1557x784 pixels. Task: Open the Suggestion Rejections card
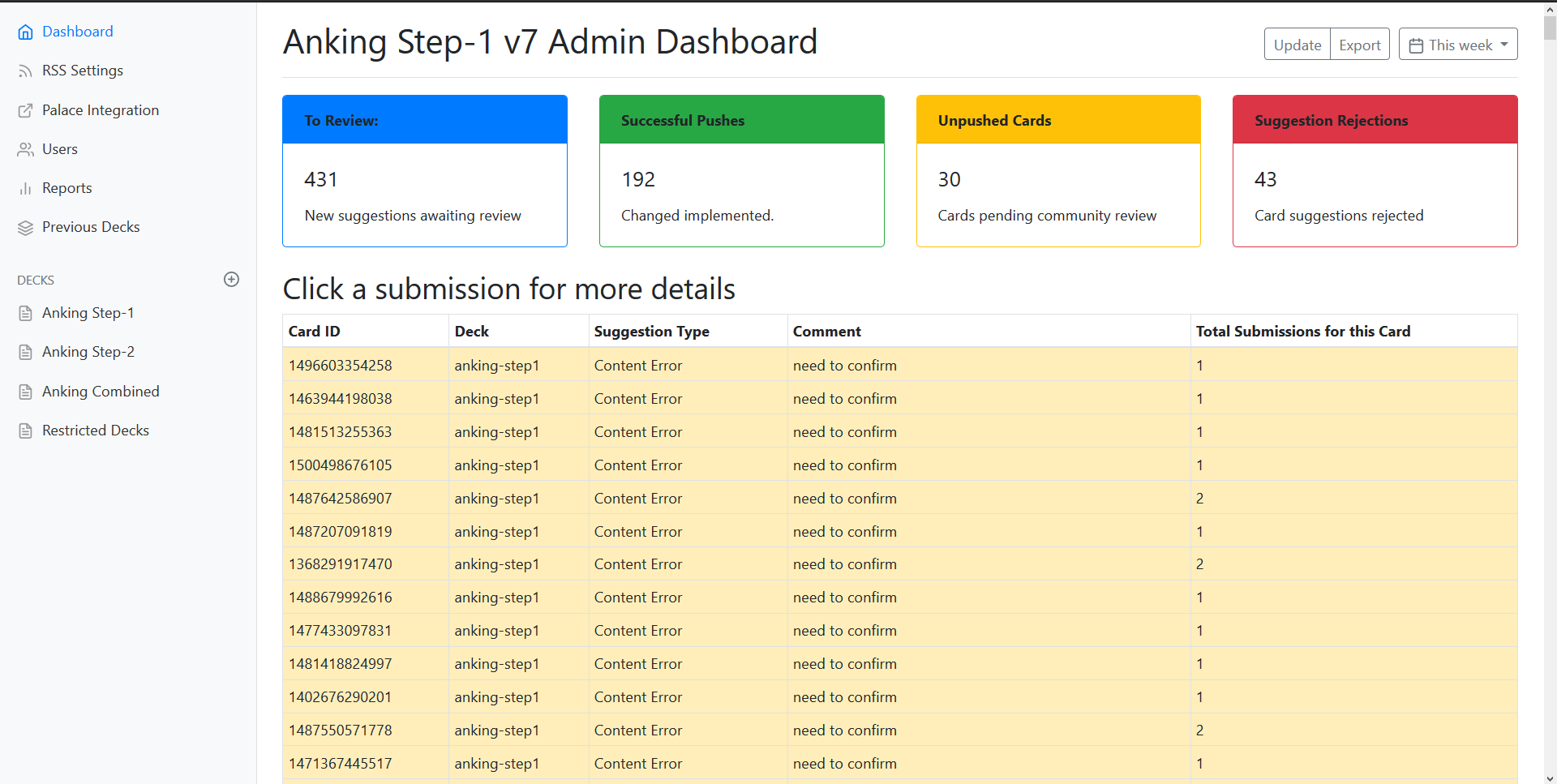1375,171
